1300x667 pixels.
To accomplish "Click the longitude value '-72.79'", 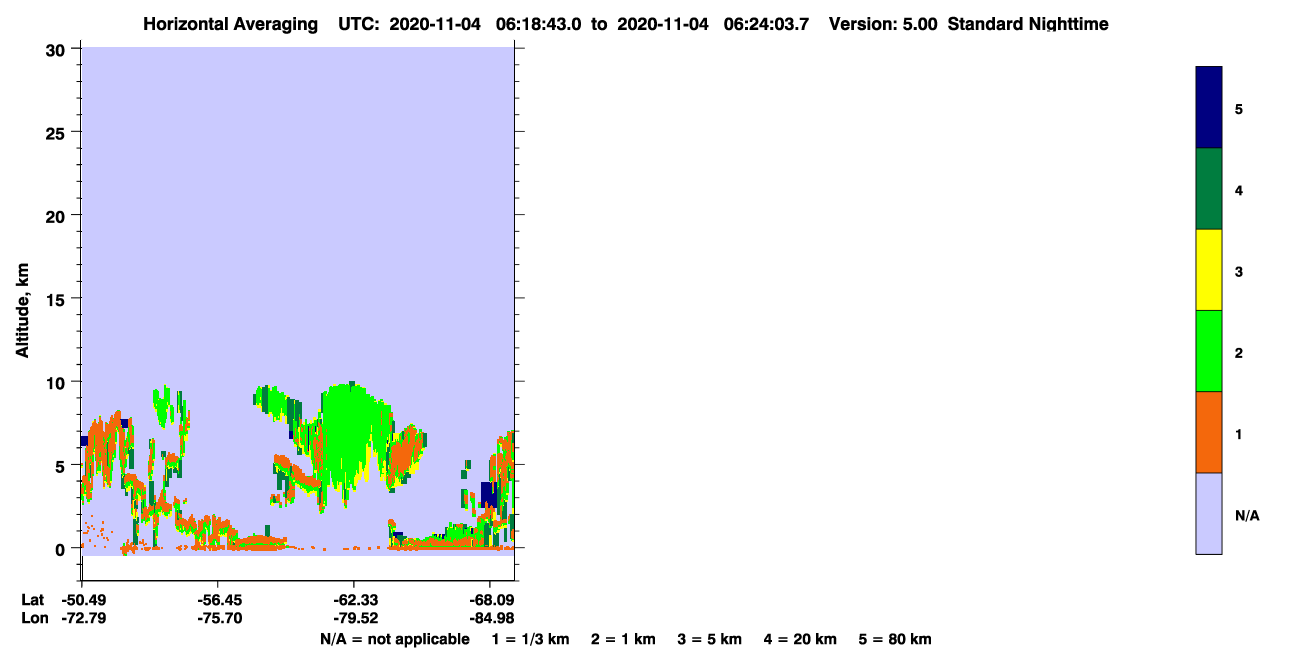I will tap(83, 618).
